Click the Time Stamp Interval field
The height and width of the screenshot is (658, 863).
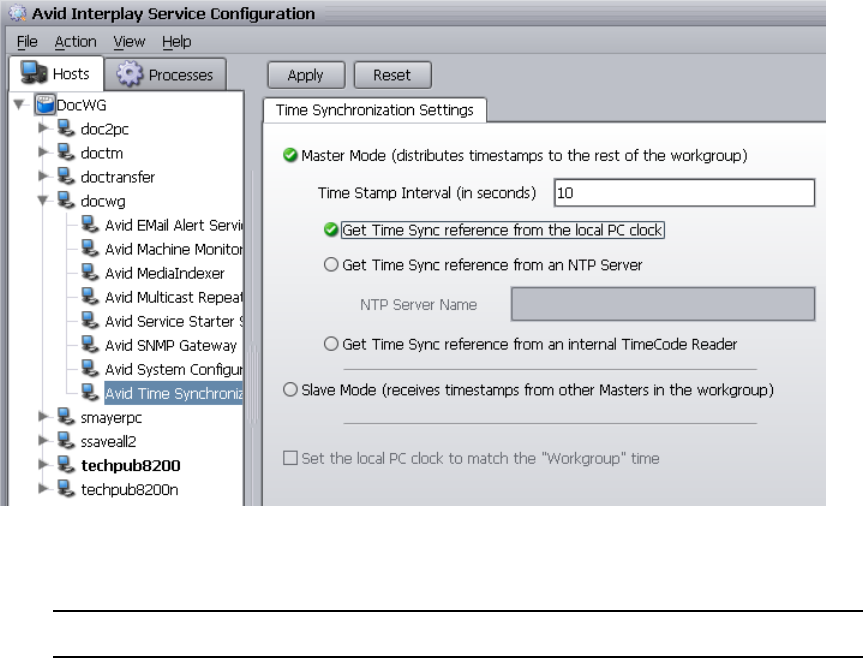pos(684,193)
